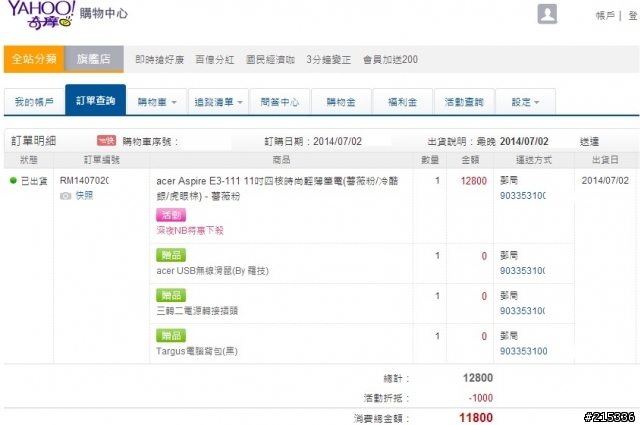640x425 pixels.
Task: Expand the 設定 dropdown
Action: pyautogui.click(x=525, y=102)
